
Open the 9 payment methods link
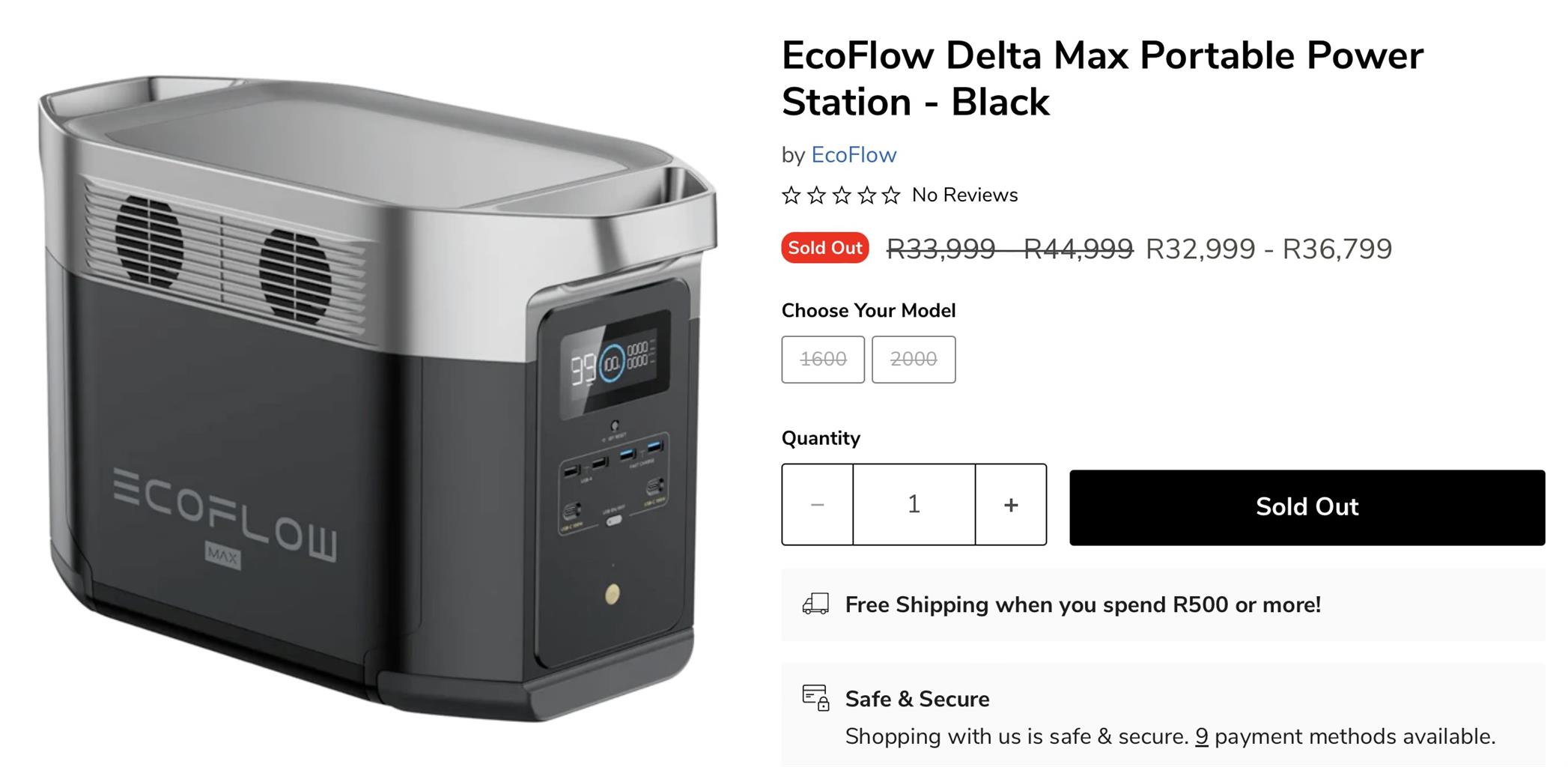coord(1201,737)
